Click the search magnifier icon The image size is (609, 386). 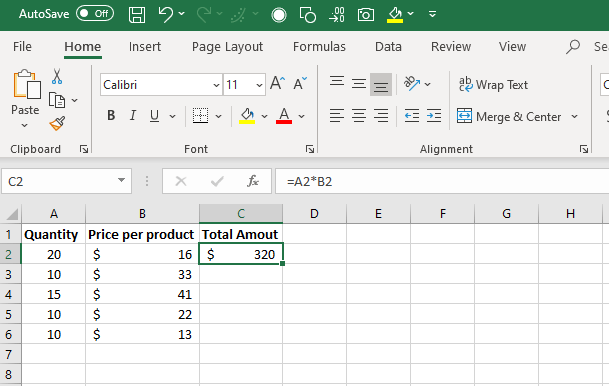pyautogui.click(x=573, y=47)
